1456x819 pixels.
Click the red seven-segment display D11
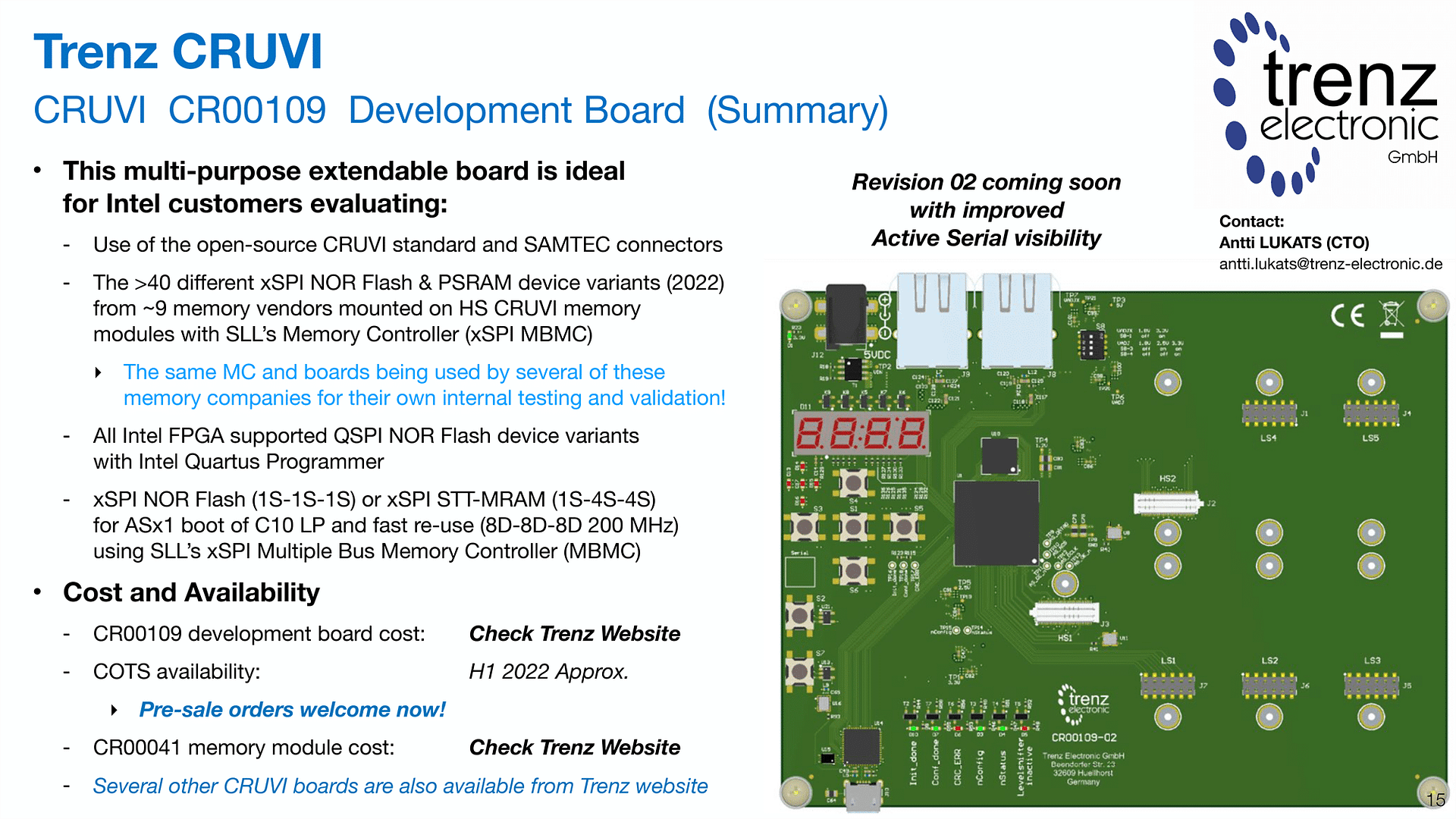[x=862, y=434]
